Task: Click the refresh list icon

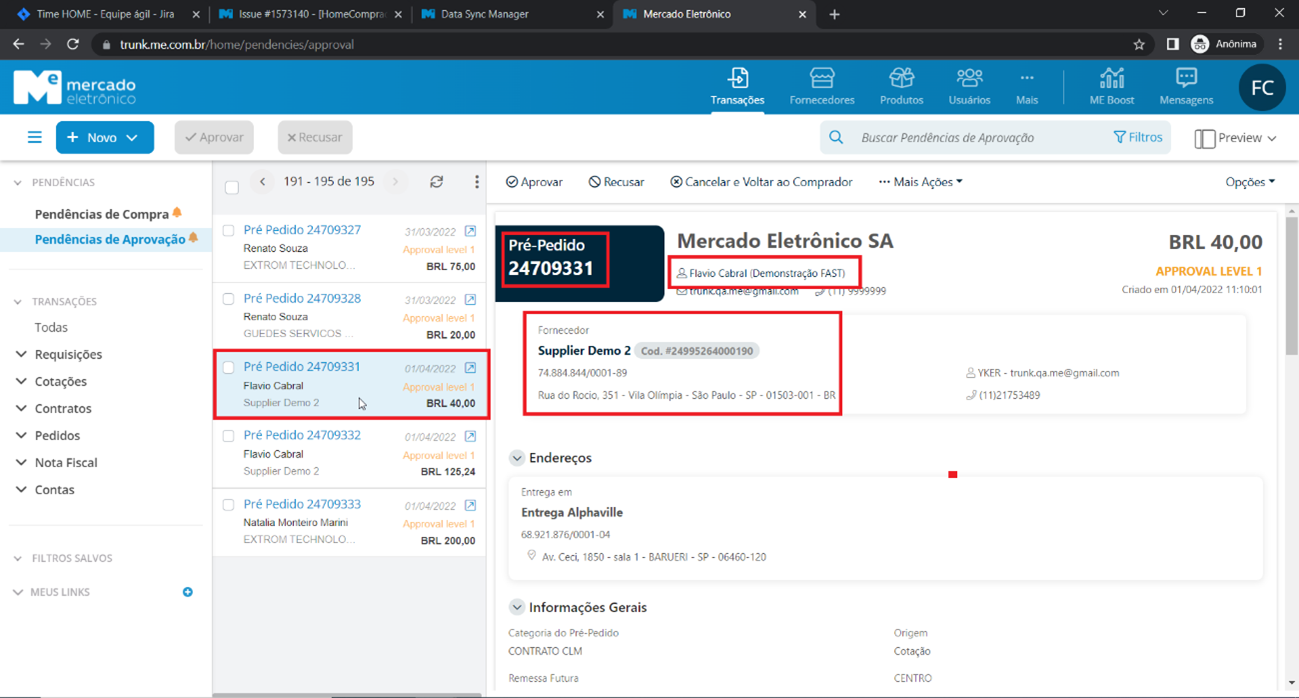Action: pos(436,182)
